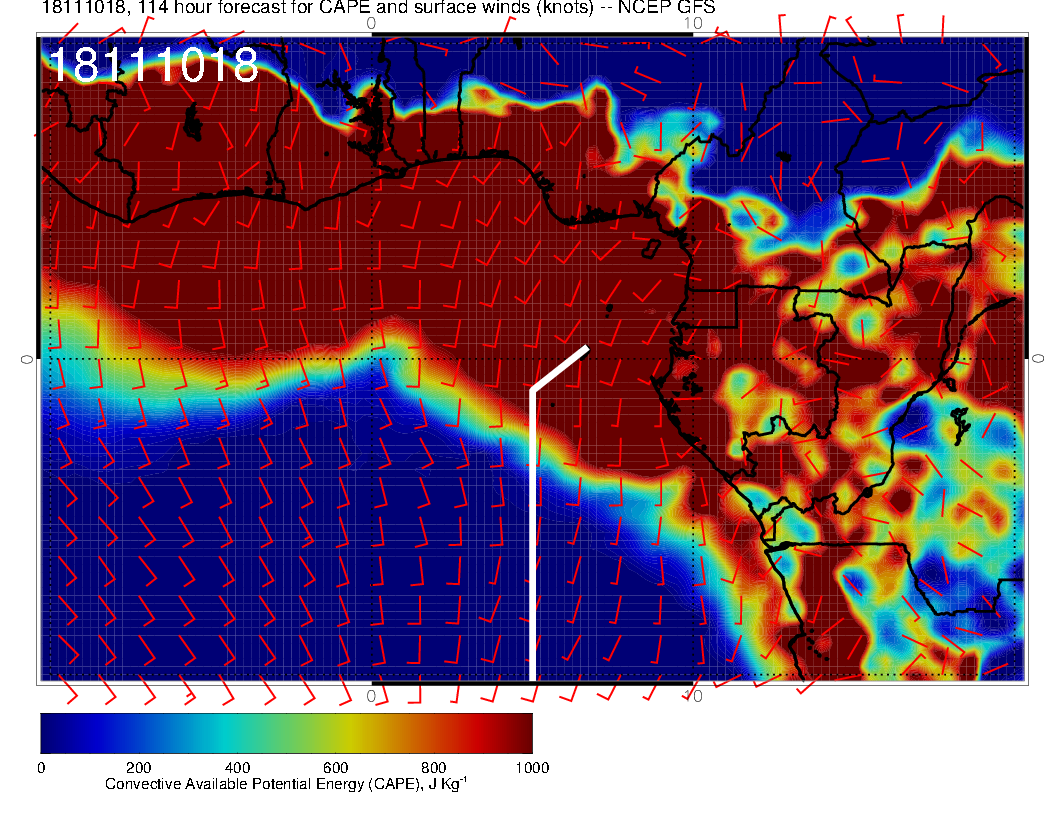The width and height of the screenshot is (1056, 816).
Task: Click the Convective Available Potential Energy caption
Action: pos(286,785)
